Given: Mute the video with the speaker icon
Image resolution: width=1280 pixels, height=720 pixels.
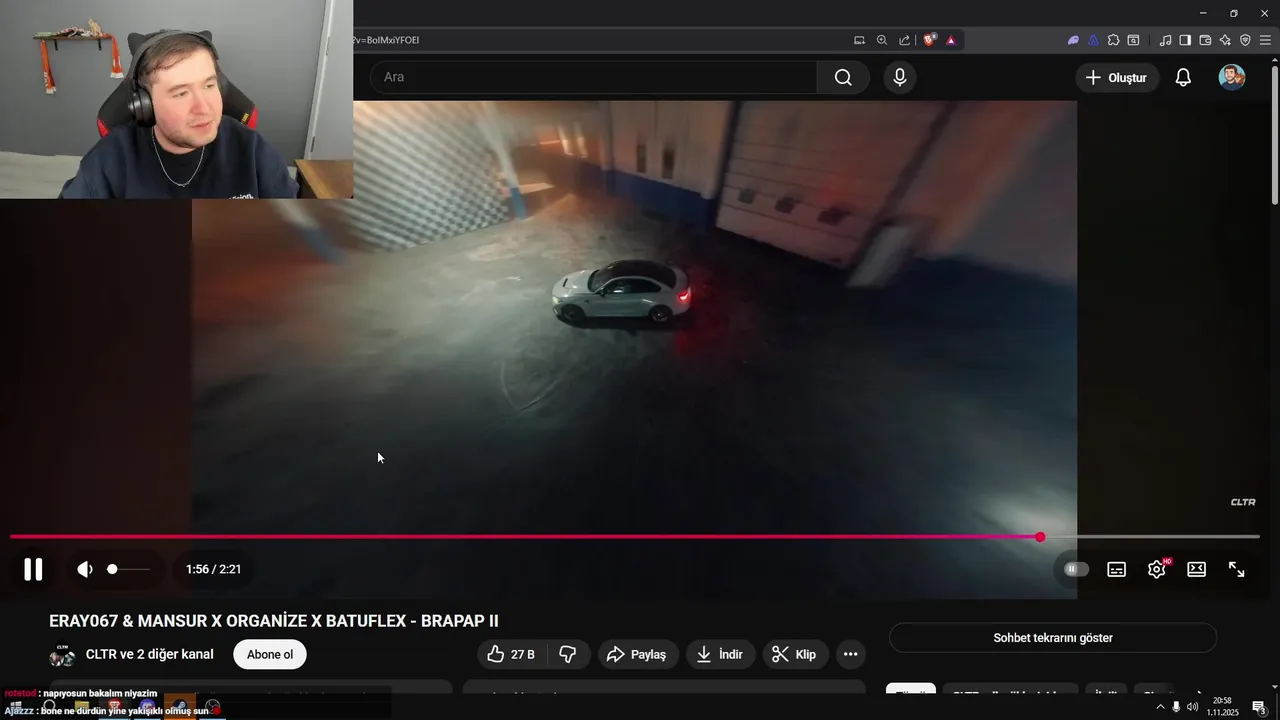Looking at the screenshot, I should (x=85, y=569).
